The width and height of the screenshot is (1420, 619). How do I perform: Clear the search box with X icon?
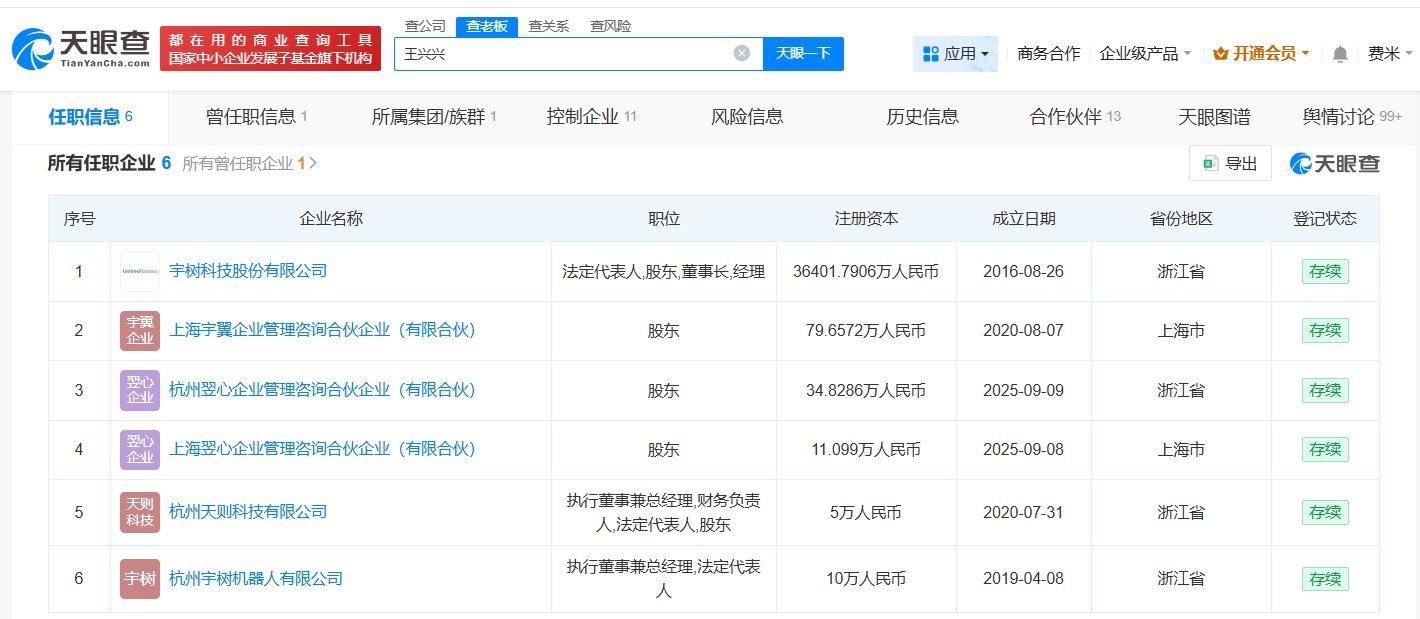(741, 54)
